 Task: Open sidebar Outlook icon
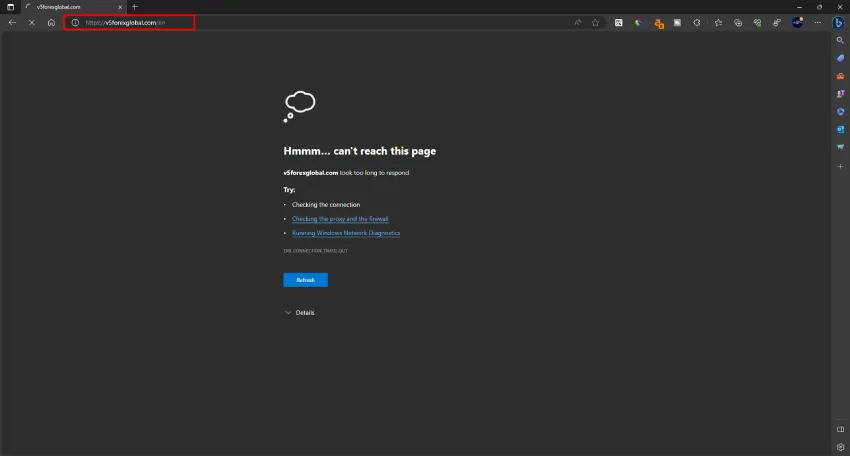pyautogui.click(x=840, y=130)
